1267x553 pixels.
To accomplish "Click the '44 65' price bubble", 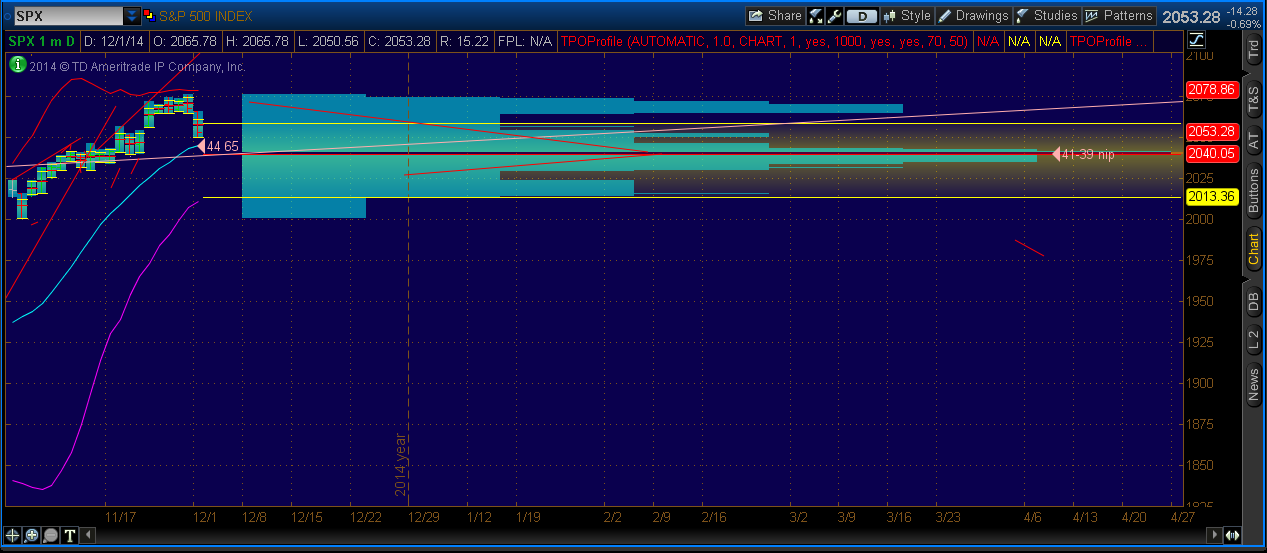I will click(220, 146).
